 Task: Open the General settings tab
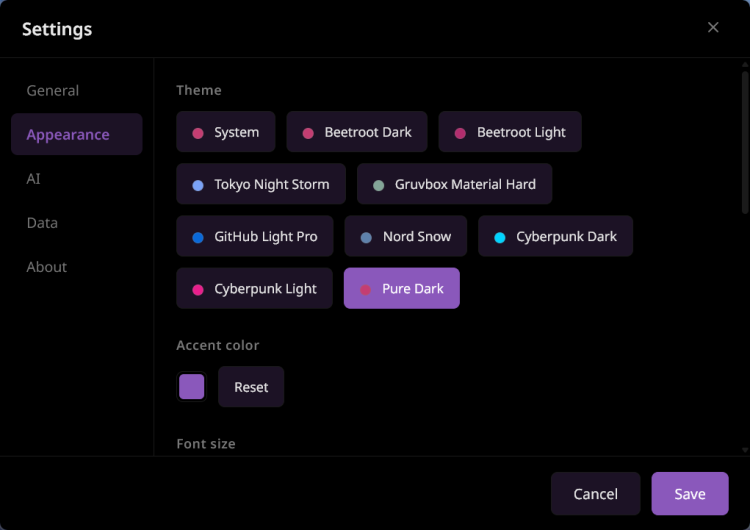pyautogui.click(x=53, y=90)
